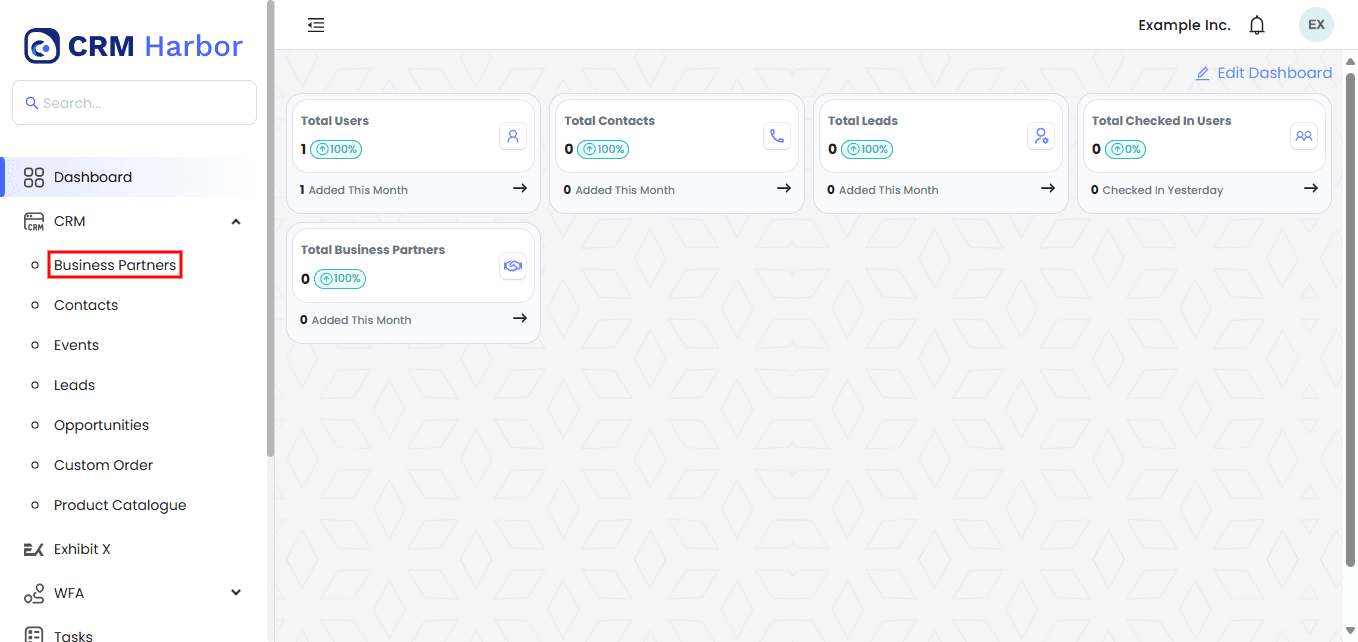Open notifications via the bell icon

(1257, 25)
